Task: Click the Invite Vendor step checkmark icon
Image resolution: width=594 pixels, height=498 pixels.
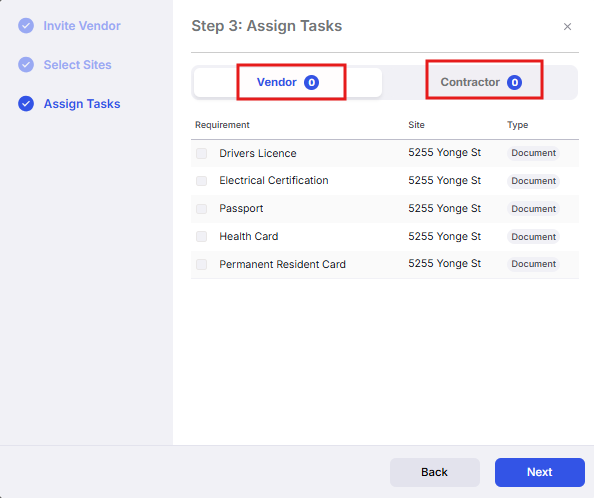Action: click(26, 26)
